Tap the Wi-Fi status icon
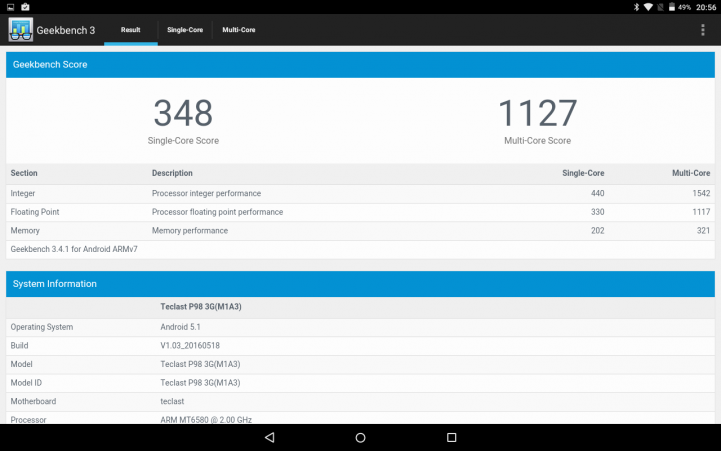 point(649,7)
